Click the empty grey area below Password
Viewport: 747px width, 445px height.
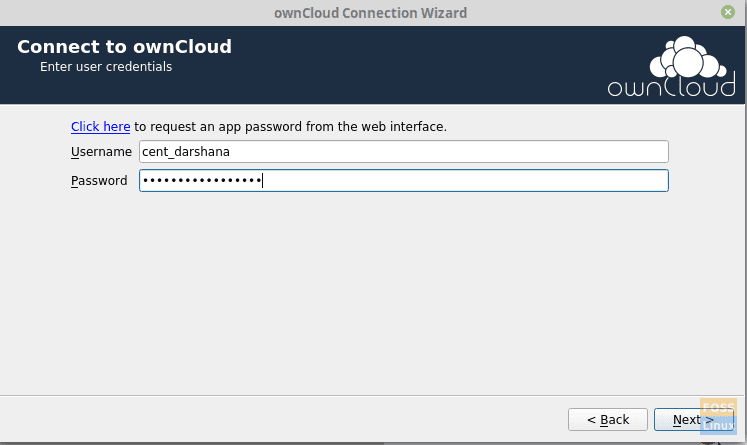click(x=372, y=293)
